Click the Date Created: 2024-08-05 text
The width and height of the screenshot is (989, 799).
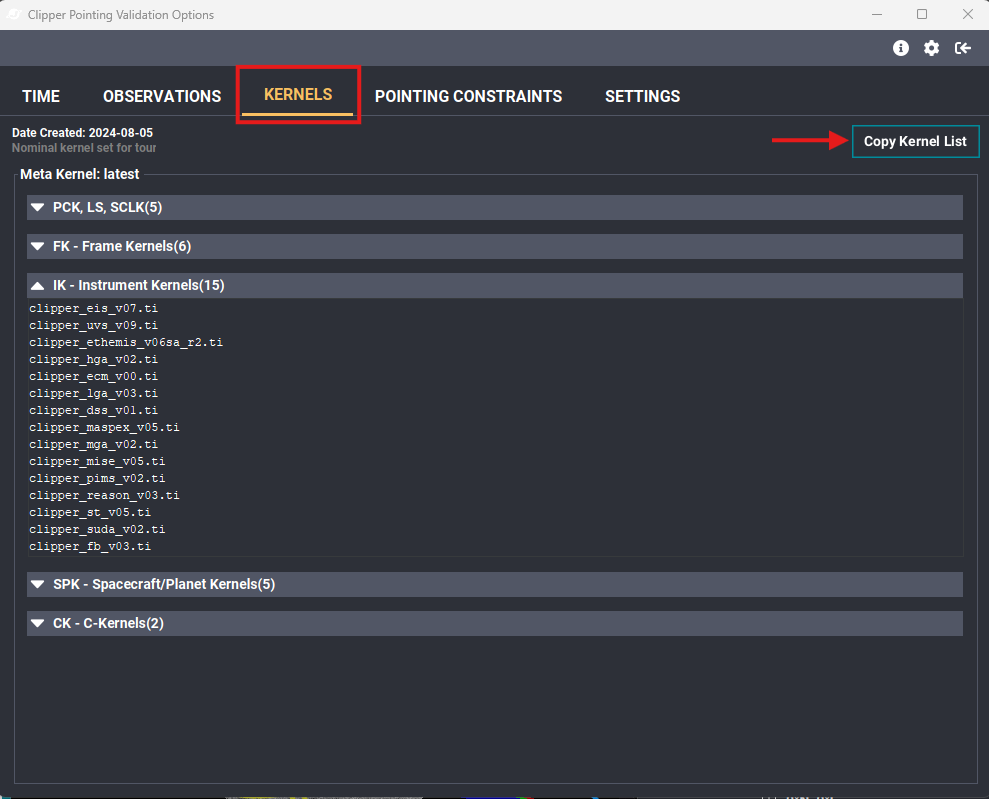82,133
